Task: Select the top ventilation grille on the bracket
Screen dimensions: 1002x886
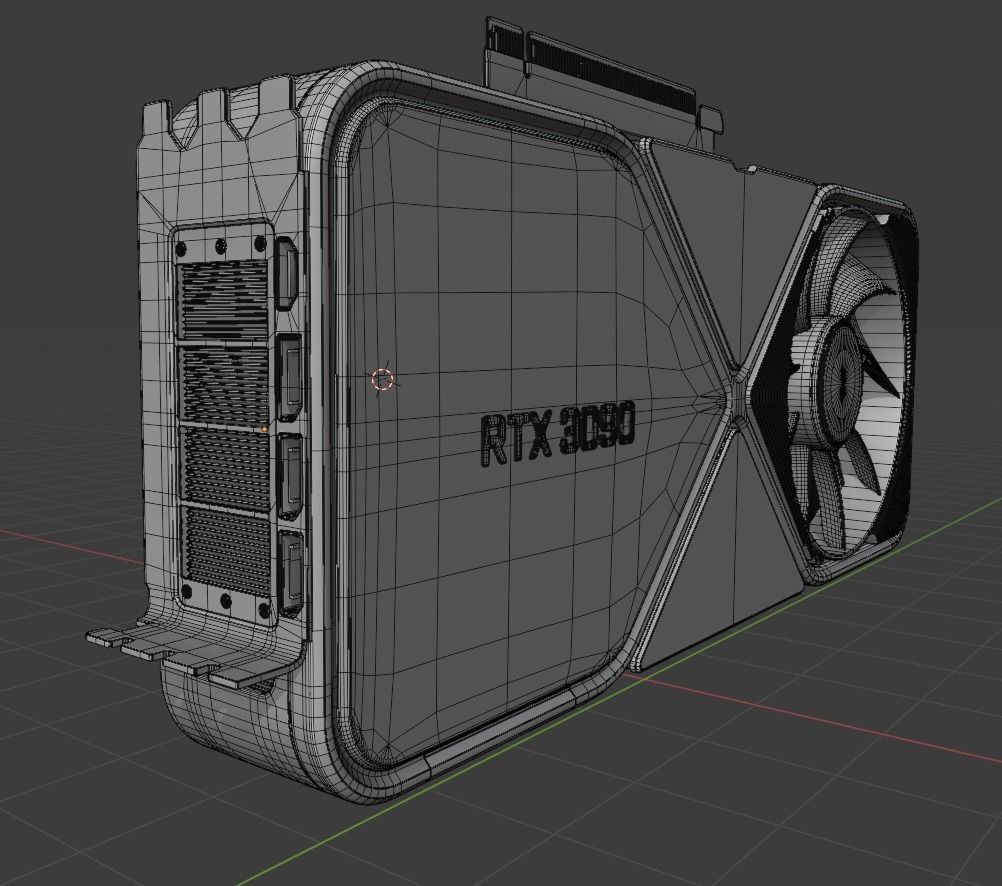Action: 222,299
